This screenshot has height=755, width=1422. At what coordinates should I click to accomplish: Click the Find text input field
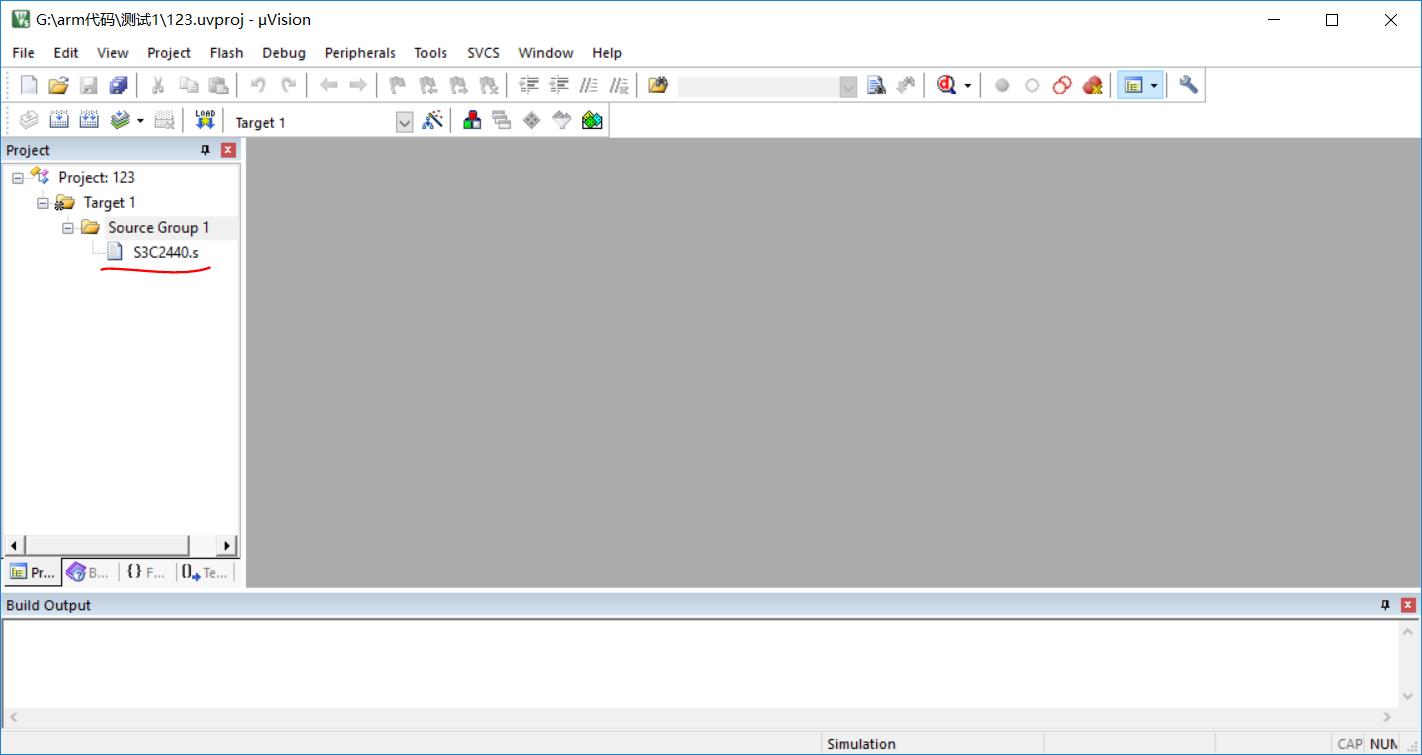tap(759, 87)
